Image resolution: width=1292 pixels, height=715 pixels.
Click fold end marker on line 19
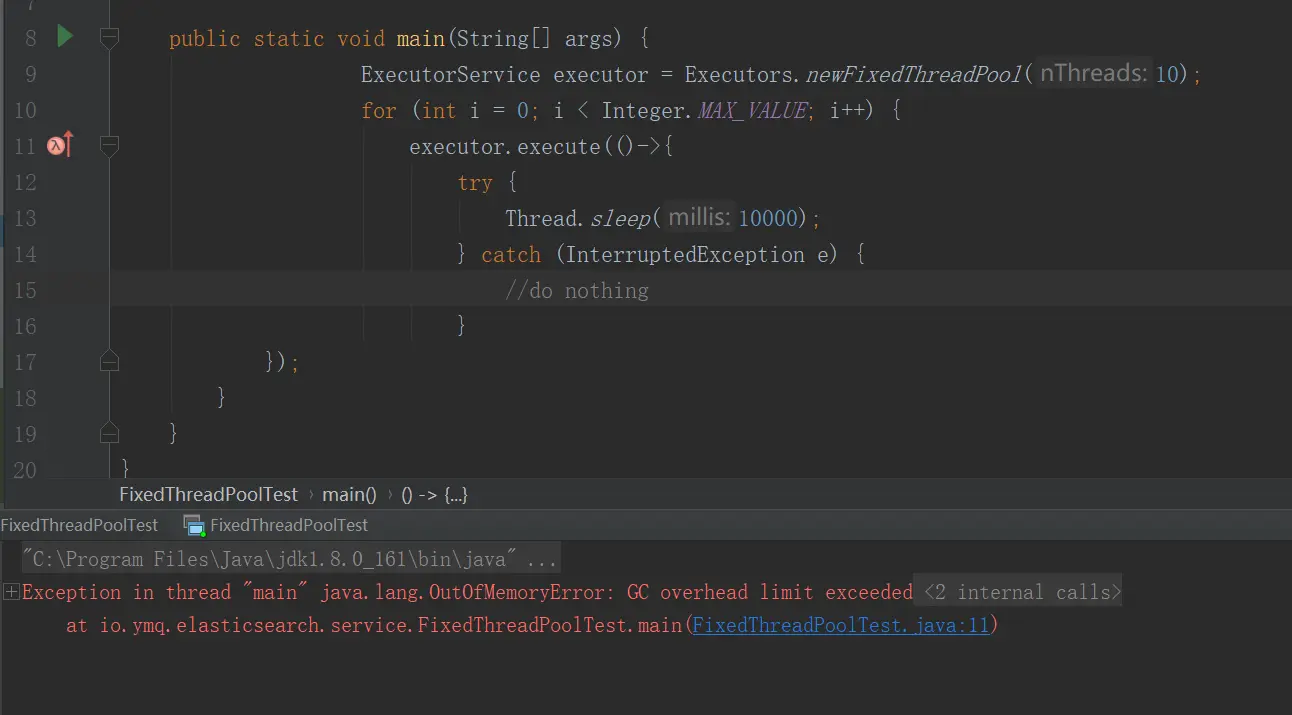pos(110,433)
